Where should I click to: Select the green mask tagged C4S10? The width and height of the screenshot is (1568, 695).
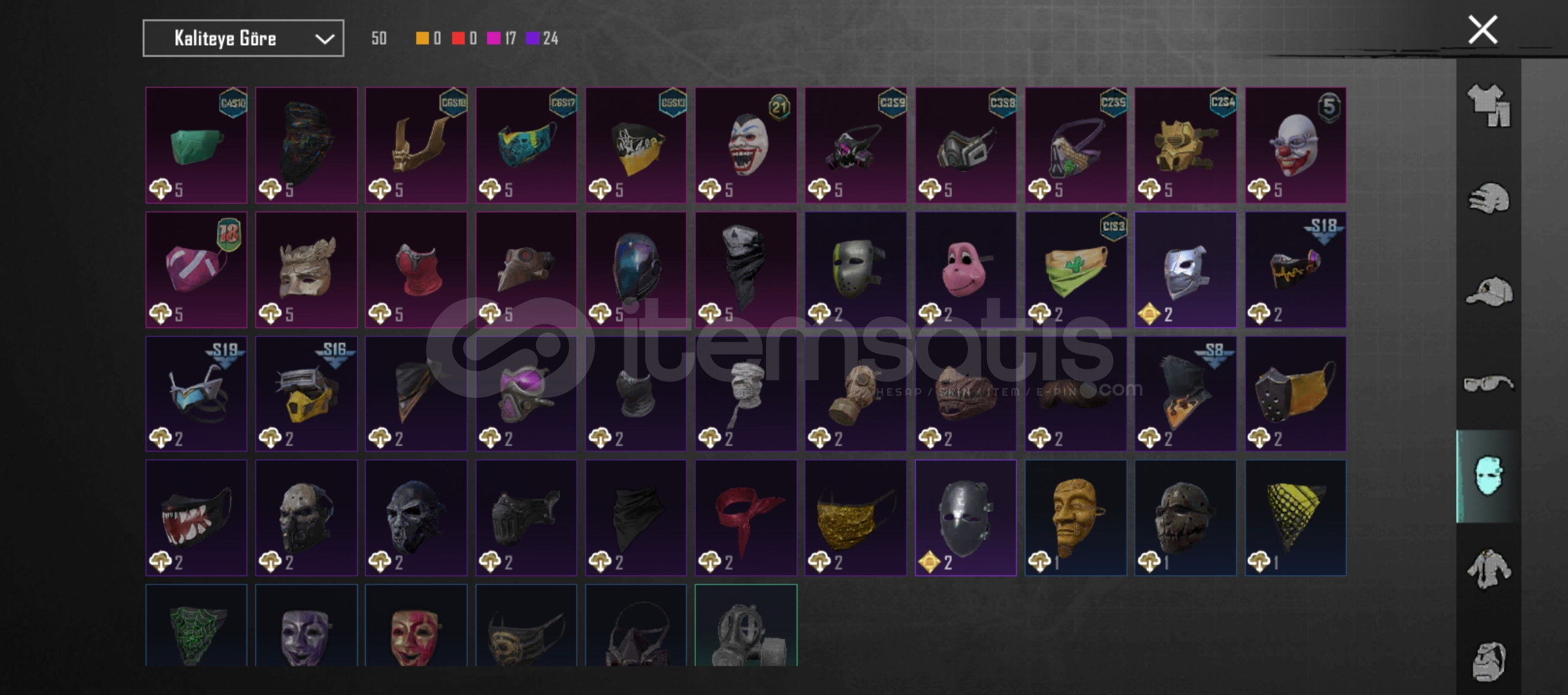tap(196, 145)
